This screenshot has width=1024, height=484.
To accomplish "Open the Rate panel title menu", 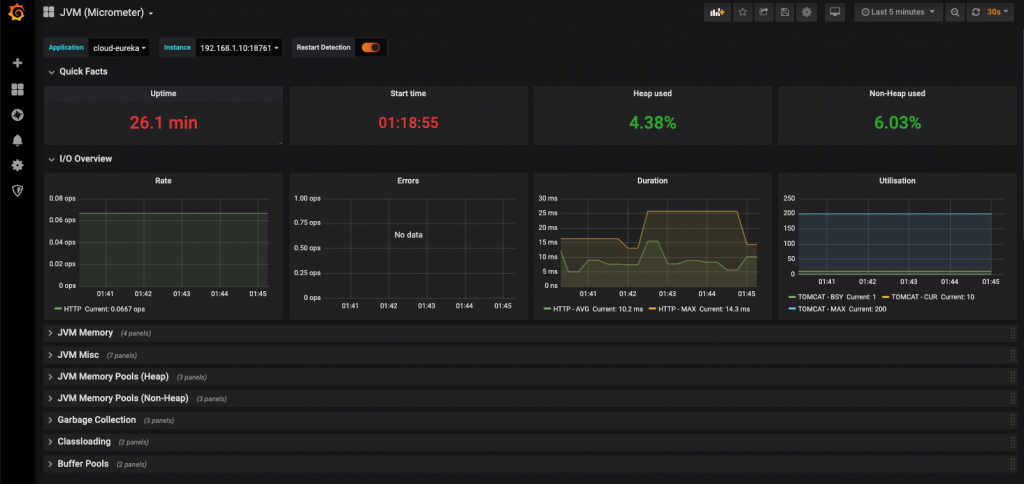I will (x=163, y=180).
